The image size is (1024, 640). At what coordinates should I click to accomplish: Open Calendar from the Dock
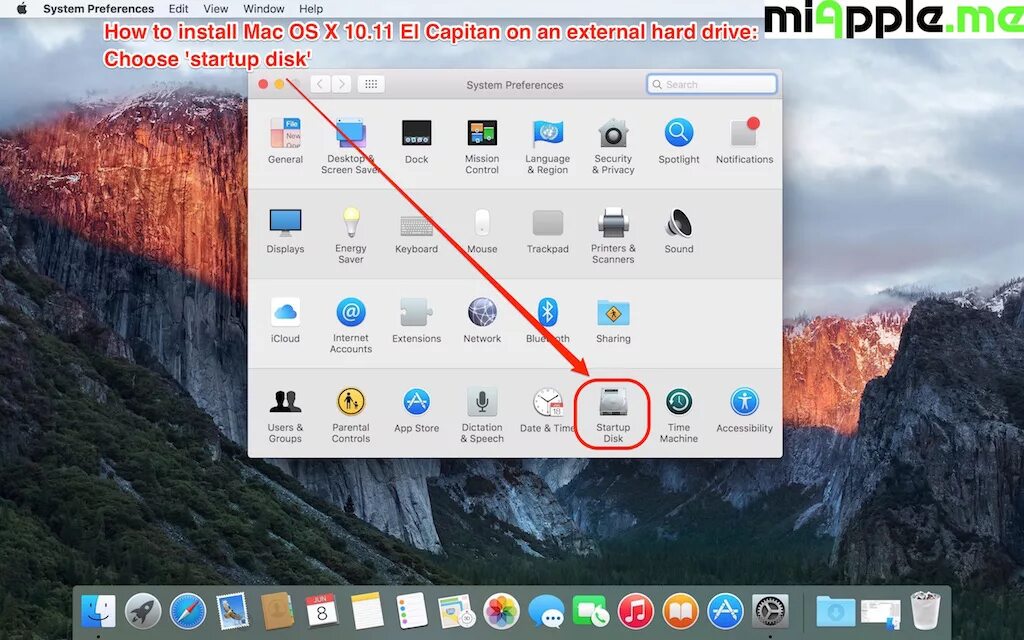click(x=322, y=611)
